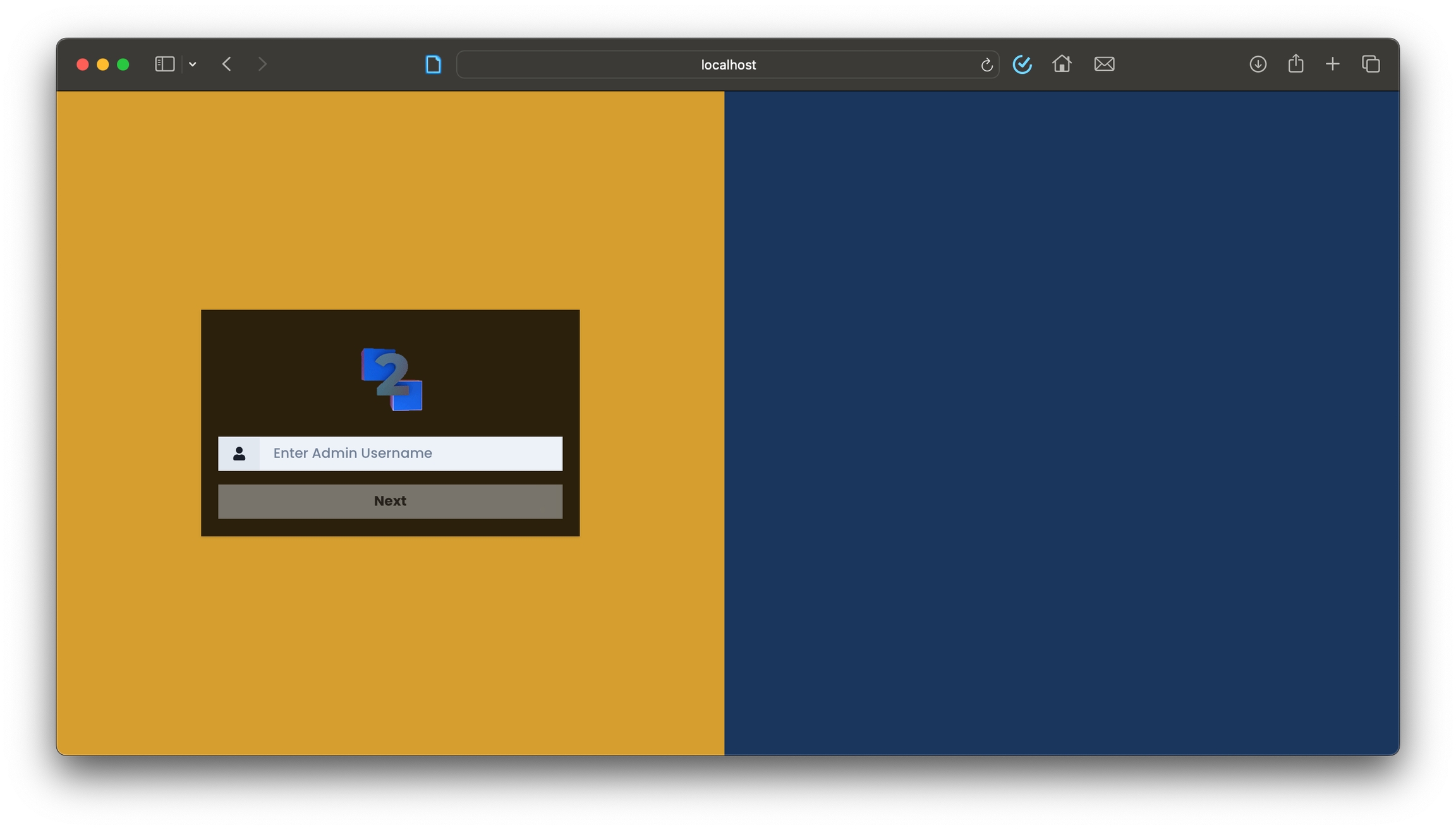Click the blue page icon beside address bar
Image resolution: width=1456 pixels, height=830 pixels.
(x=433, y=64)
